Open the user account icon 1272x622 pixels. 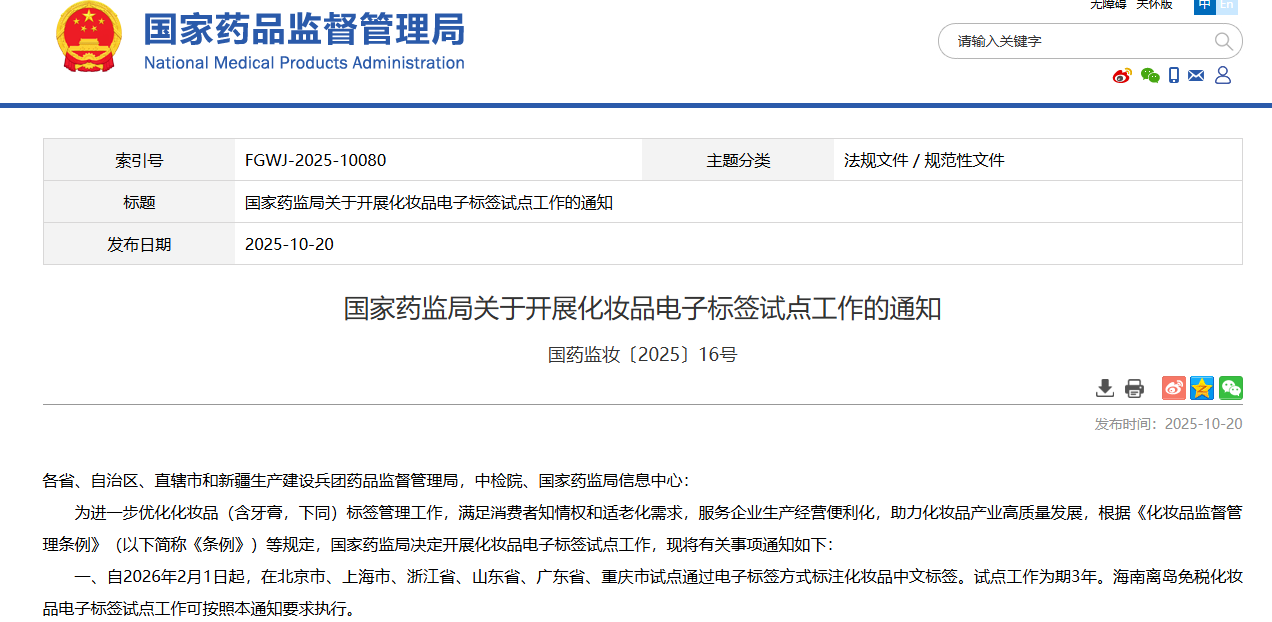tap(1222, 76)
